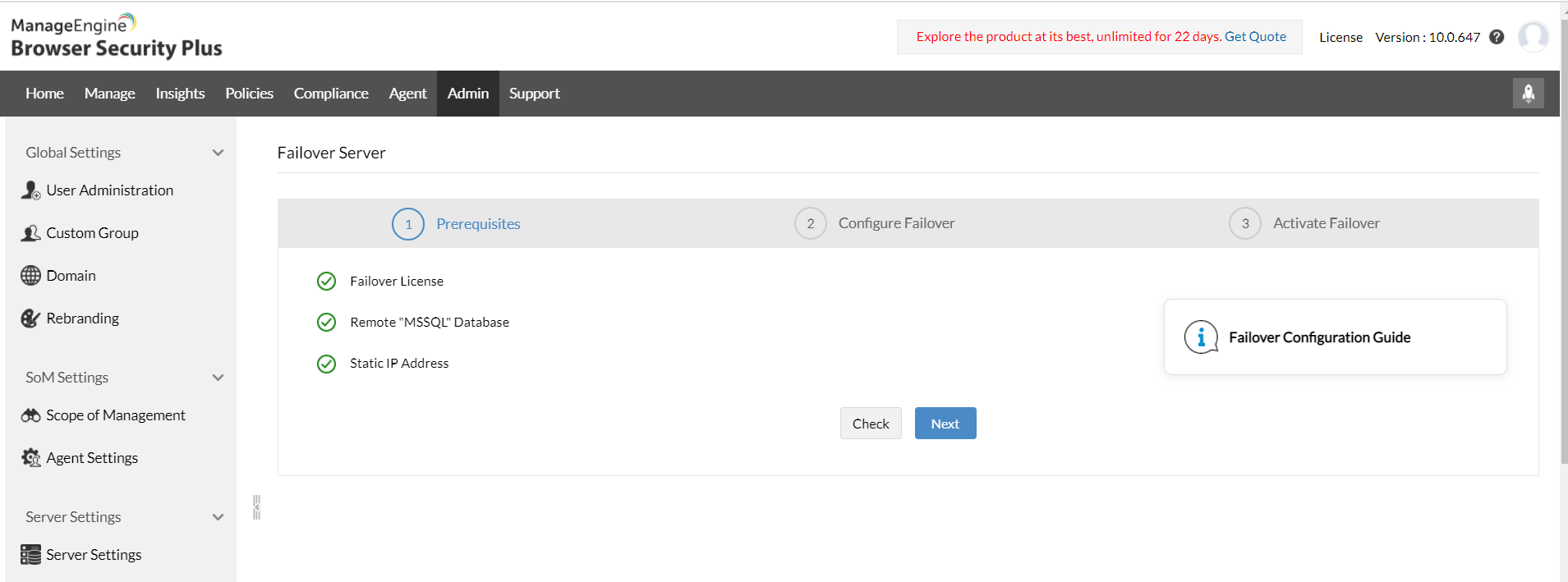
Task: Click the Rebranding palette icon
Action: [30, 318]
